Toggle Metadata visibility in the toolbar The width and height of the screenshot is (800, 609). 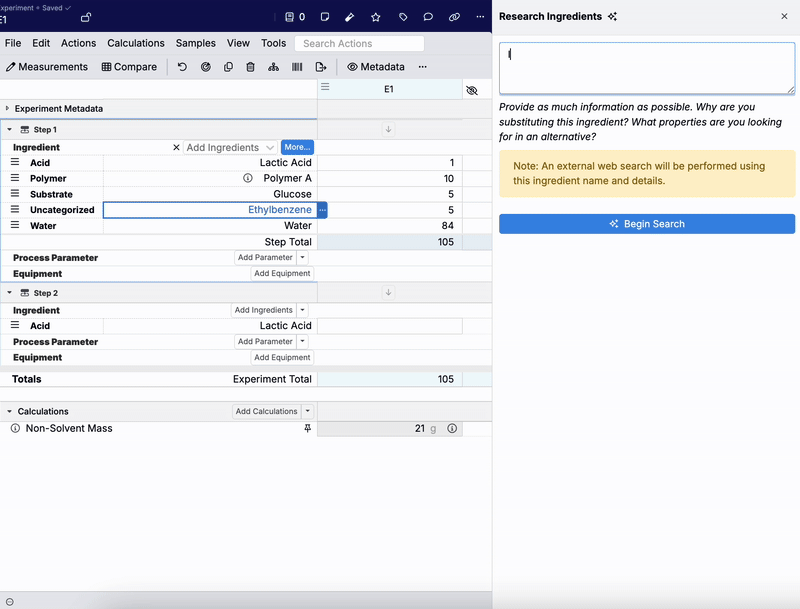click(376, 67)
